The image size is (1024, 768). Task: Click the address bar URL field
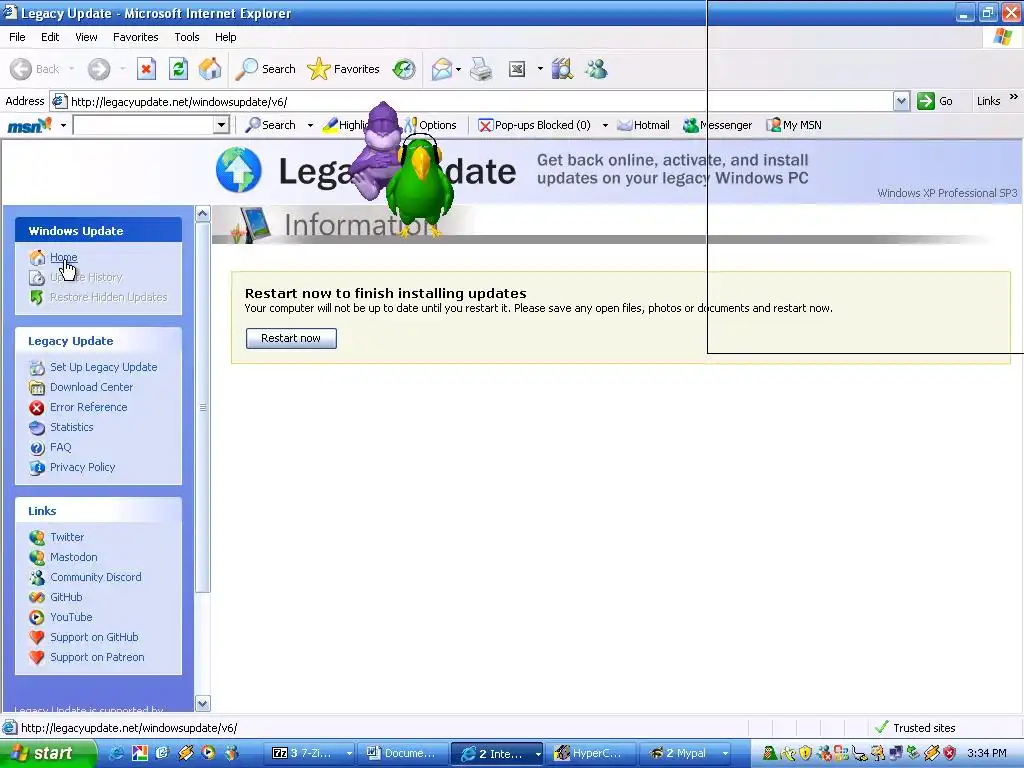click(480, 101)
